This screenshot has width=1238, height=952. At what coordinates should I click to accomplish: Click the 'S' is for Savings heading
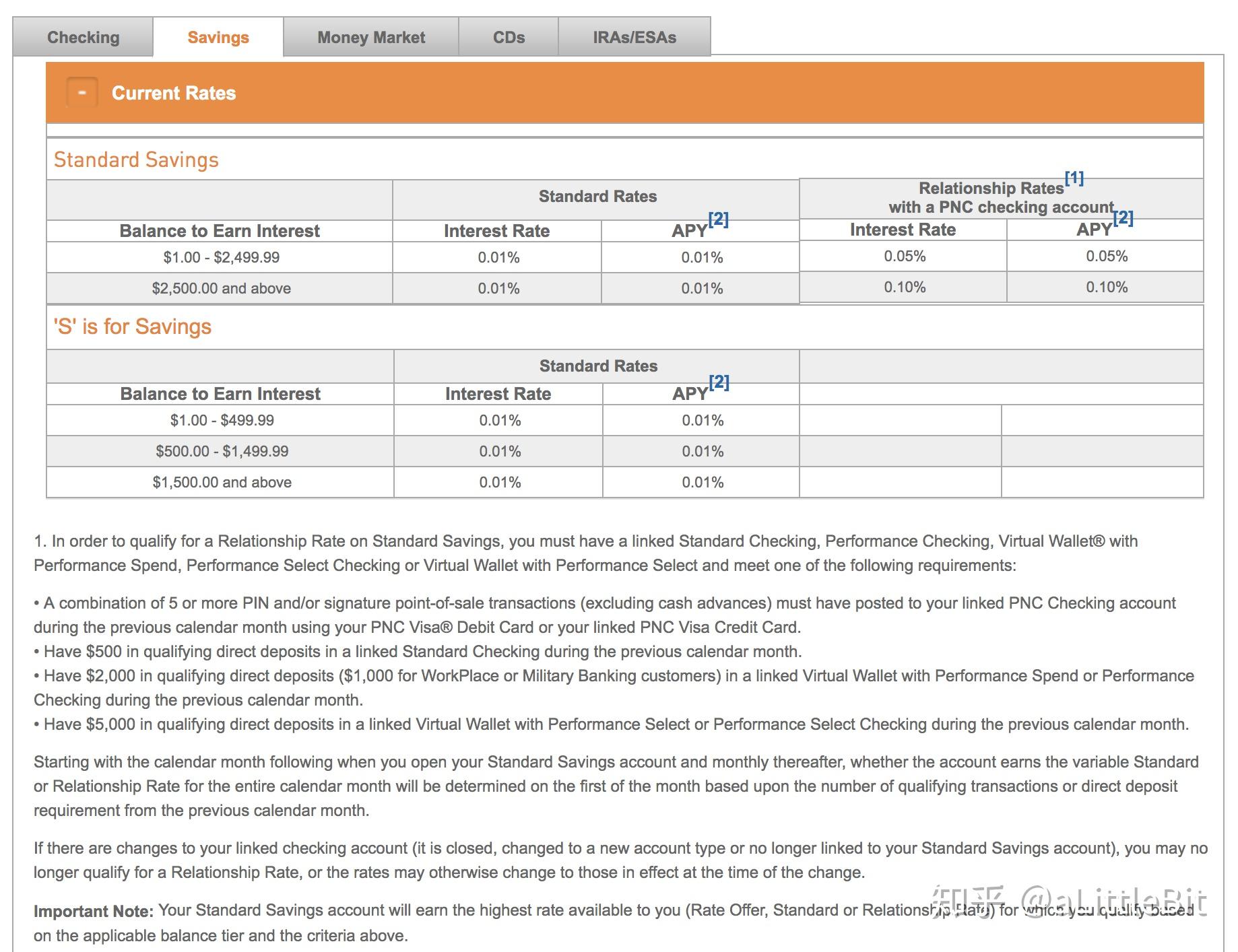tap(133, 327)
